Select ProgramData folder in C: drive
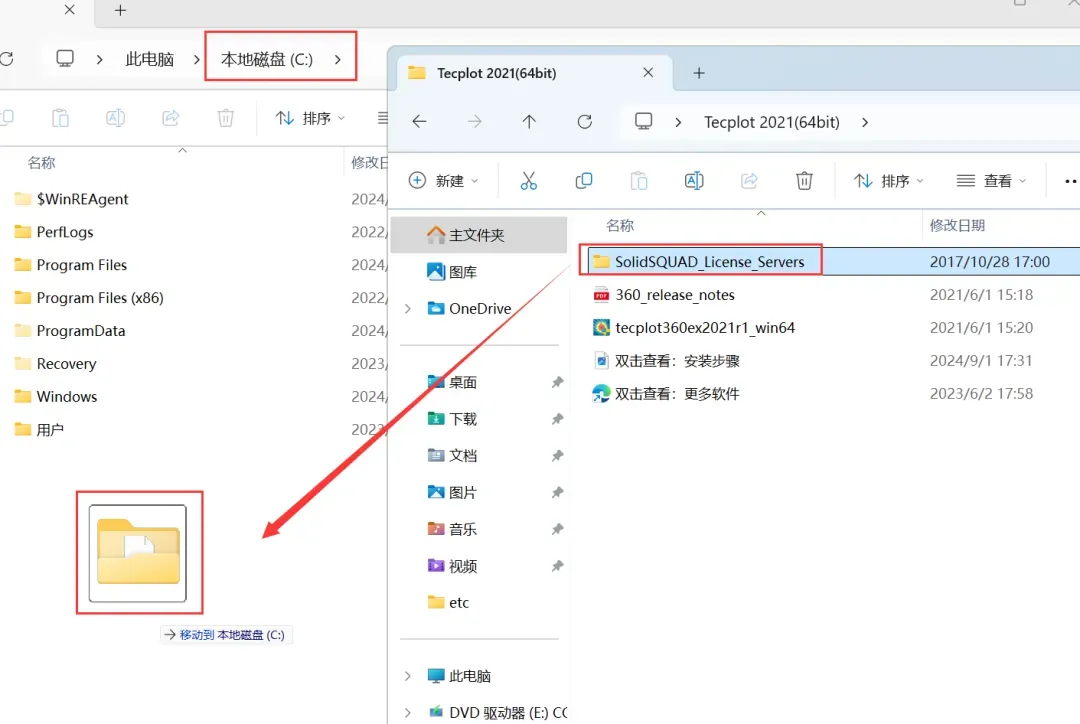Viewport: 1080px width, 724px height. pyautogui.click(x=70, y=331)
